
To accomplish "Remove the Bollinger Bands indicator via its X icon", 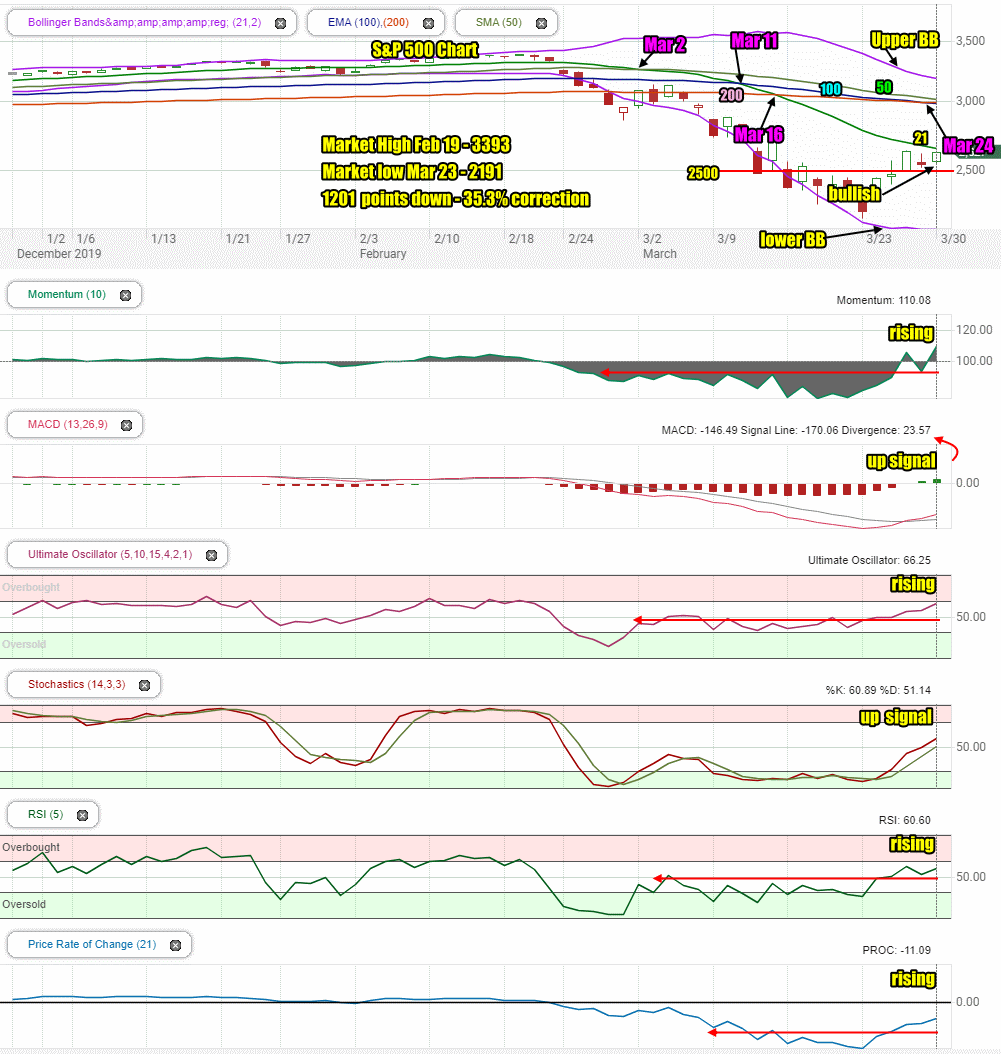I will pyautogui.click(x=281, y=24).
